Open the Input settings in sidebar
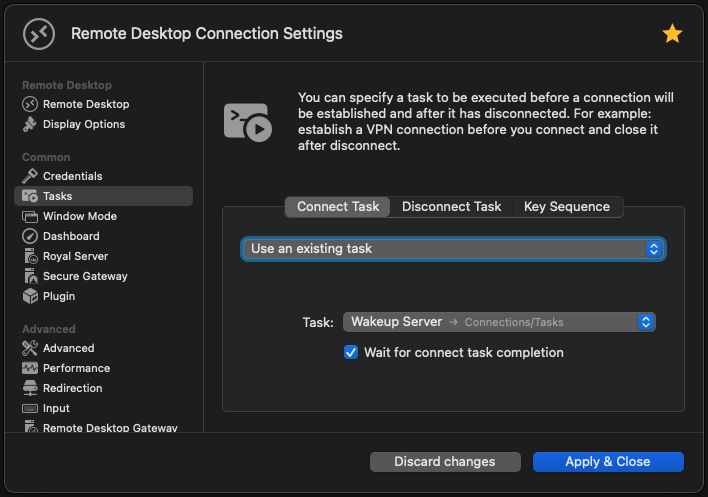 pos(56,408)
